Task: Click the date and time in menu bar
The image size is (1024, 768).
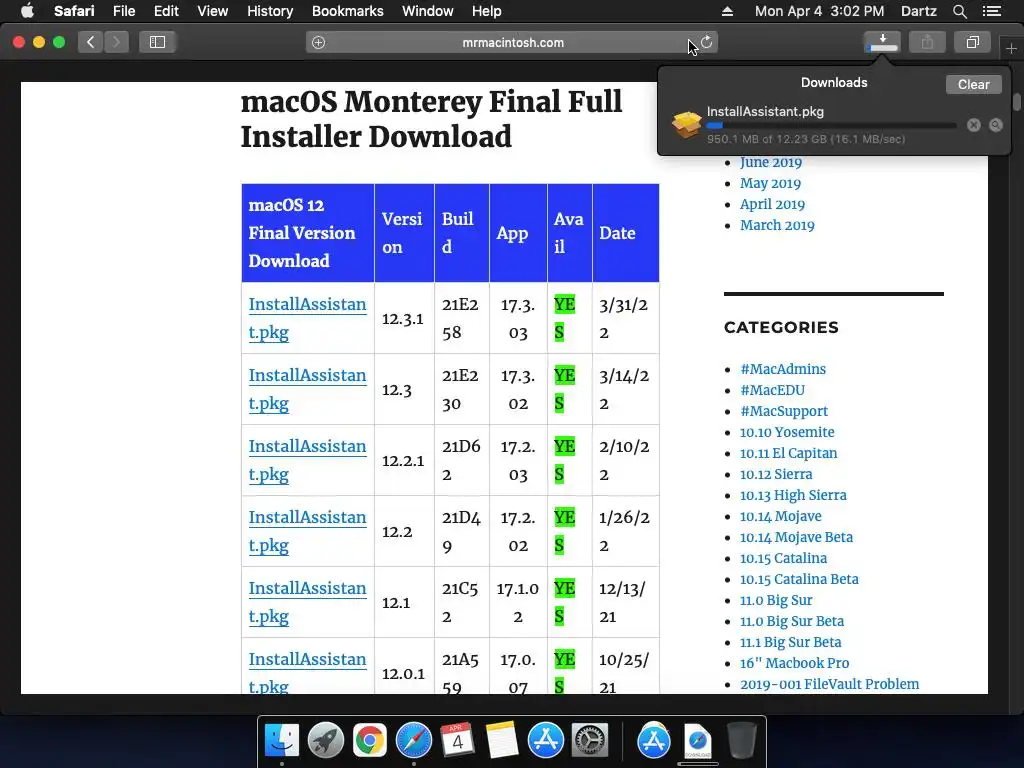Action: tap(820, 11)
